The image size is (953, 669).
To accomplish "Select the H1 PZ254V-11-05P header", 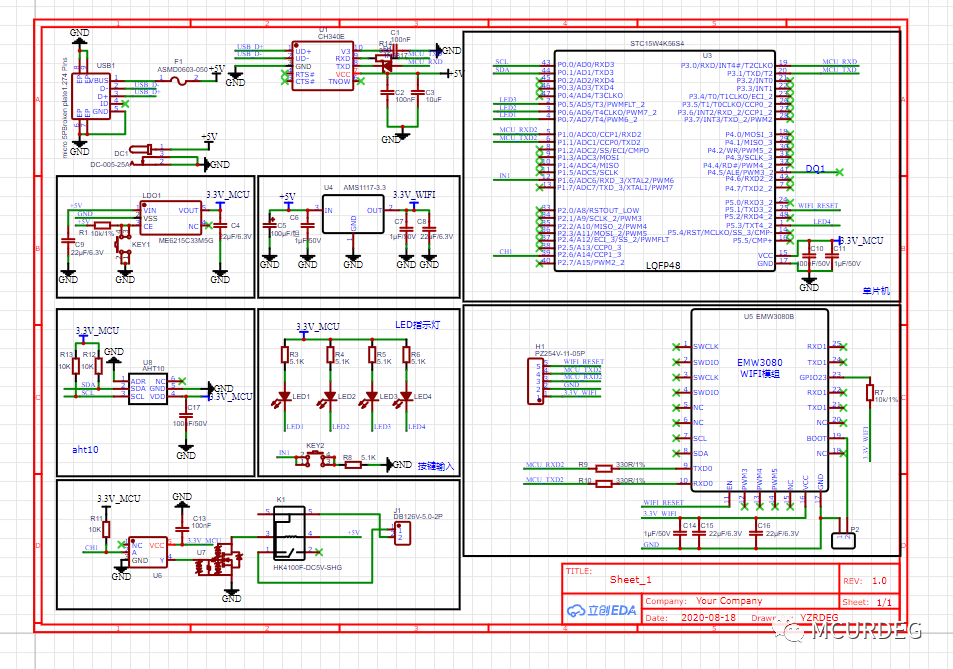I will pos(535,381).
